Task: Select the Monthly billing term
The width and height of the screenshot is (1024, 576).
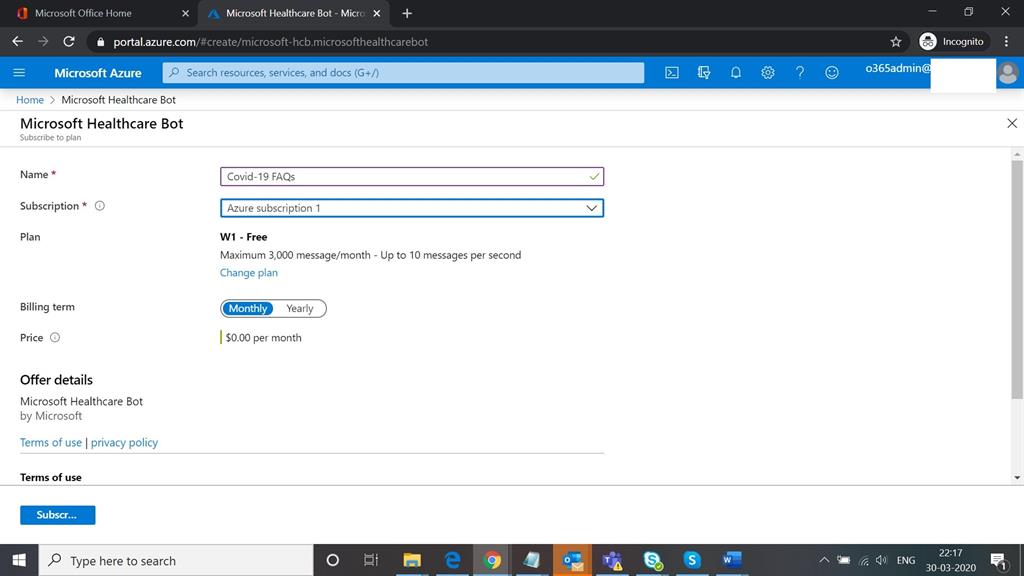Action: point(247,308)
